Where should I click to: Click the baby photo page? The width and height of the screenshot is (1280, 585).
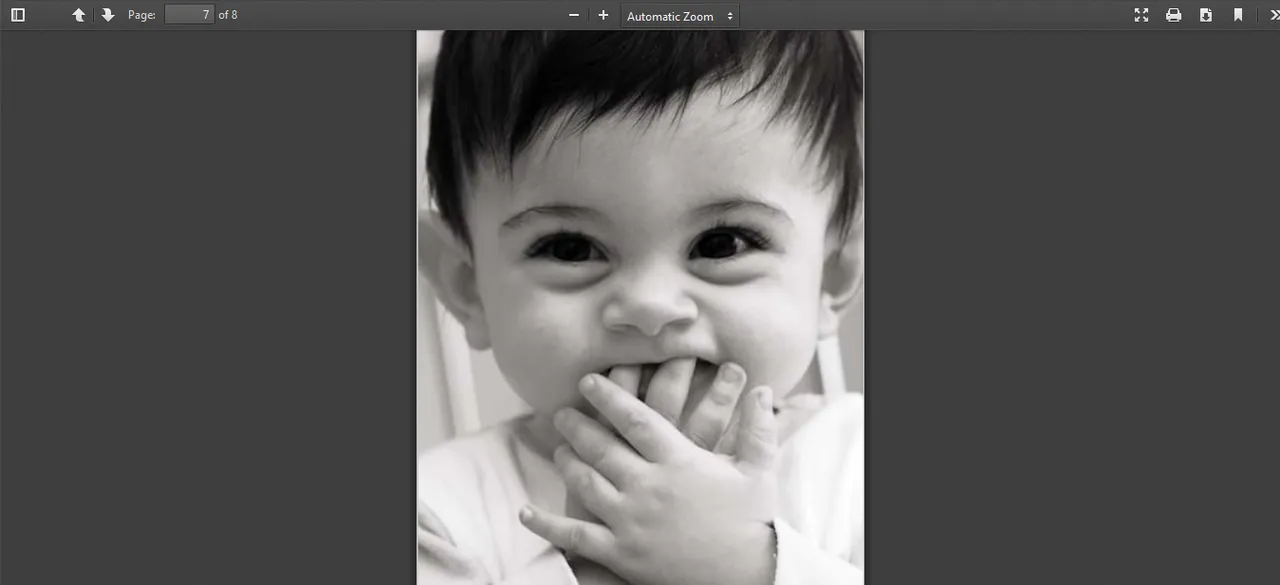tap(640, 307)
